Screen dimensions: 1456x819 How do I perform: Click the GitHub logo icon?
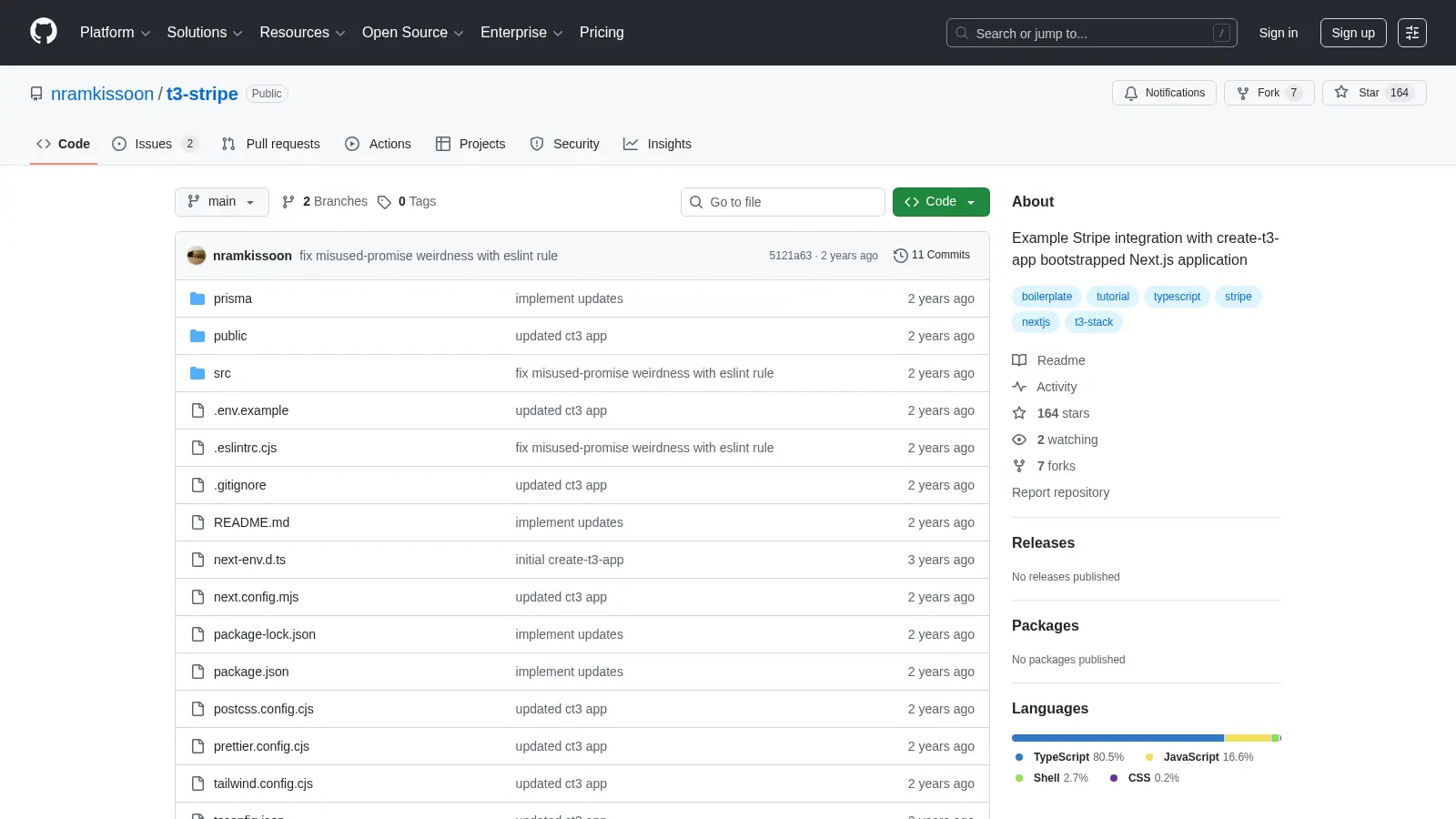click(x=44, y=32)
